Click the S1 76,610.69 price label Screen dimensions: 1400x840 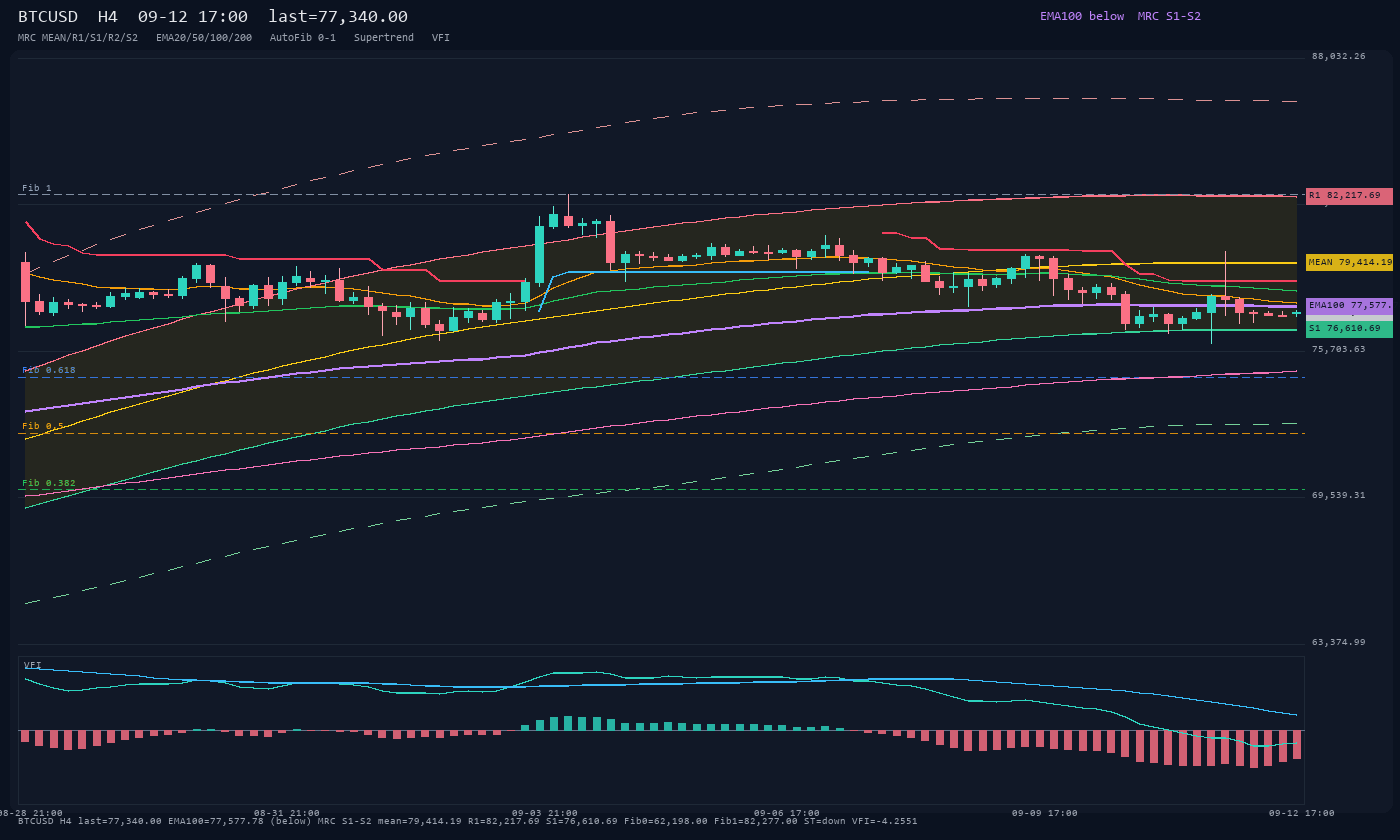pos(1349,329)
